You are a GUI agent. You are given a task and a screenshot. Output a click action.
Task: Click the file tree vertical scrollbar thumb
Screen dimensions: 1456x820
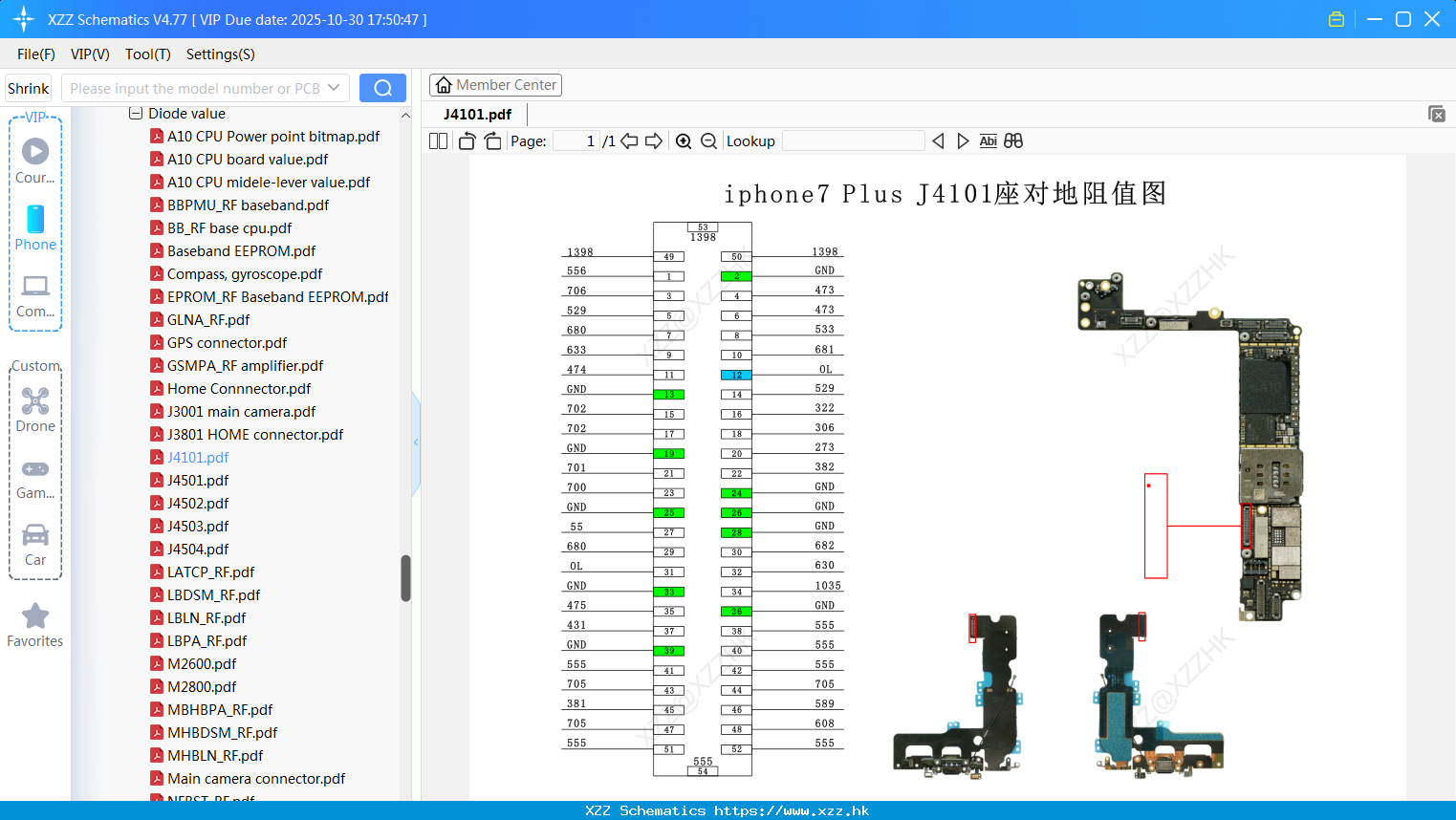pyautogui.click(x=405, y=578)
